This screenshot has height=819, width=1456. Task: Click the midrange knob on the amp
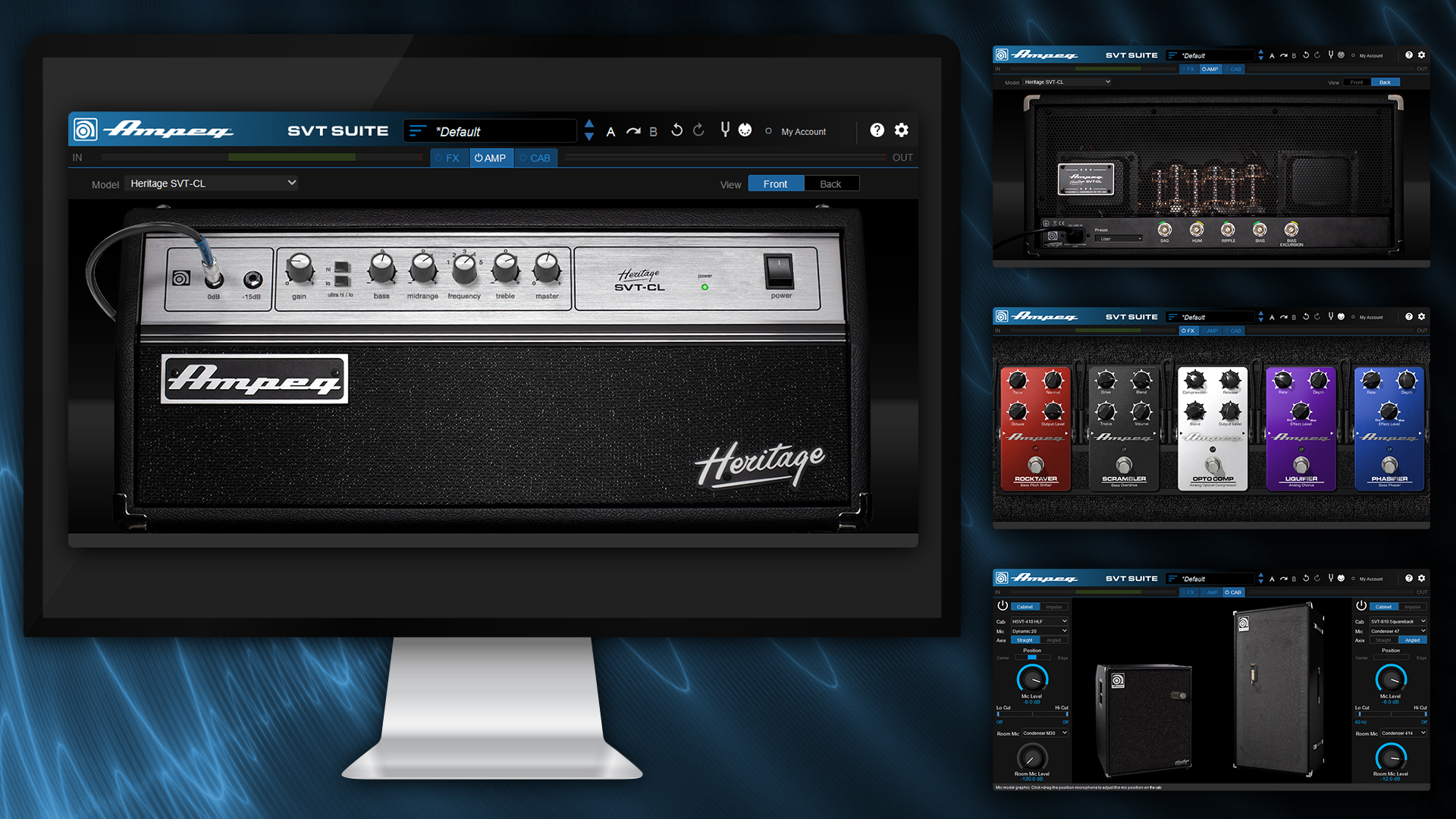coord(423,269)
